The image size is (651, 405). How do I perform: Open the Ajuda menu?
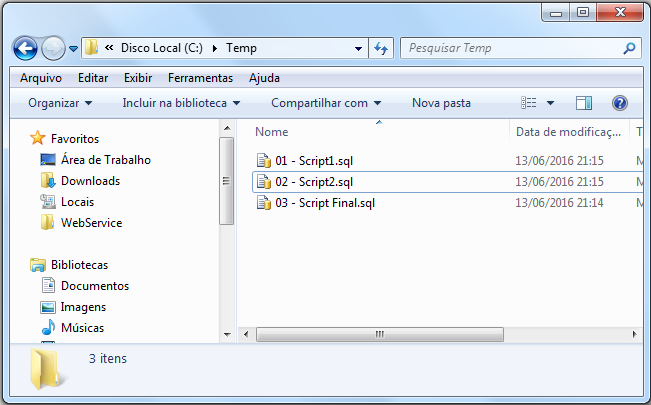point(264,78)
